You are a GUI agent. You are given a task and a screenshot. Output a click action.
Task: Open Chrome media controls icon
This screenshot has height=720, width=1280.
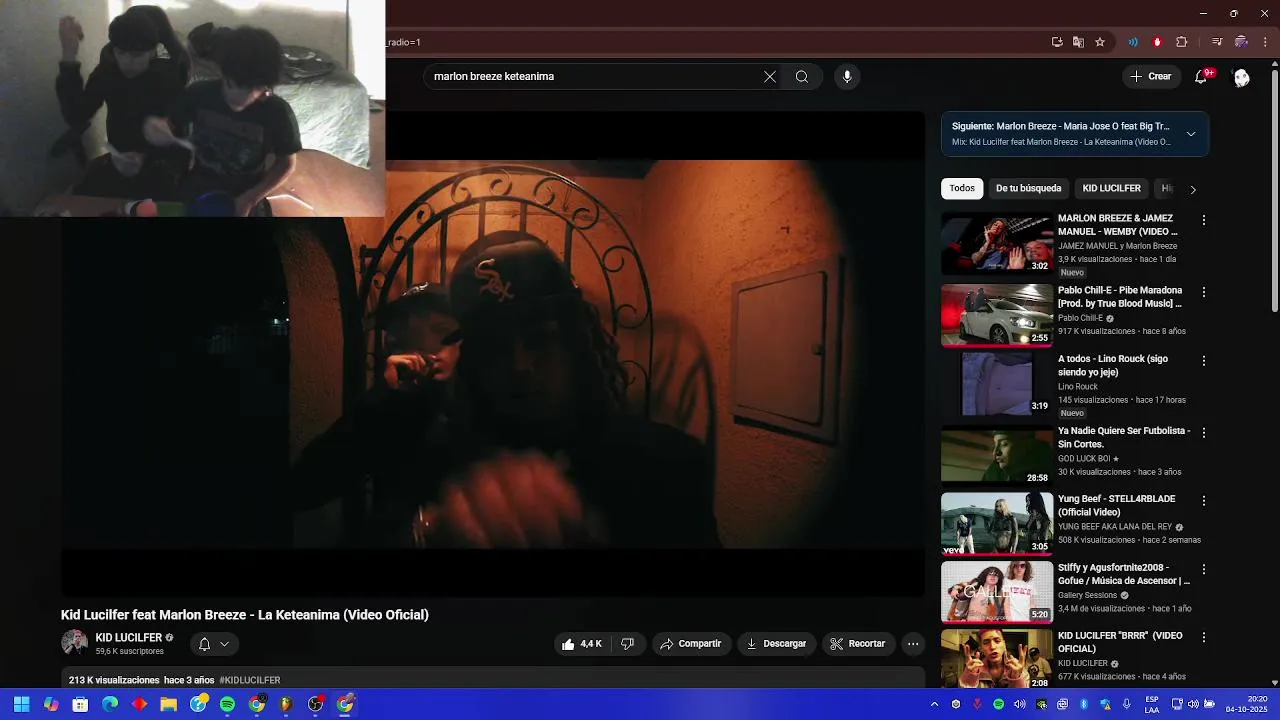pos(1217,42)
